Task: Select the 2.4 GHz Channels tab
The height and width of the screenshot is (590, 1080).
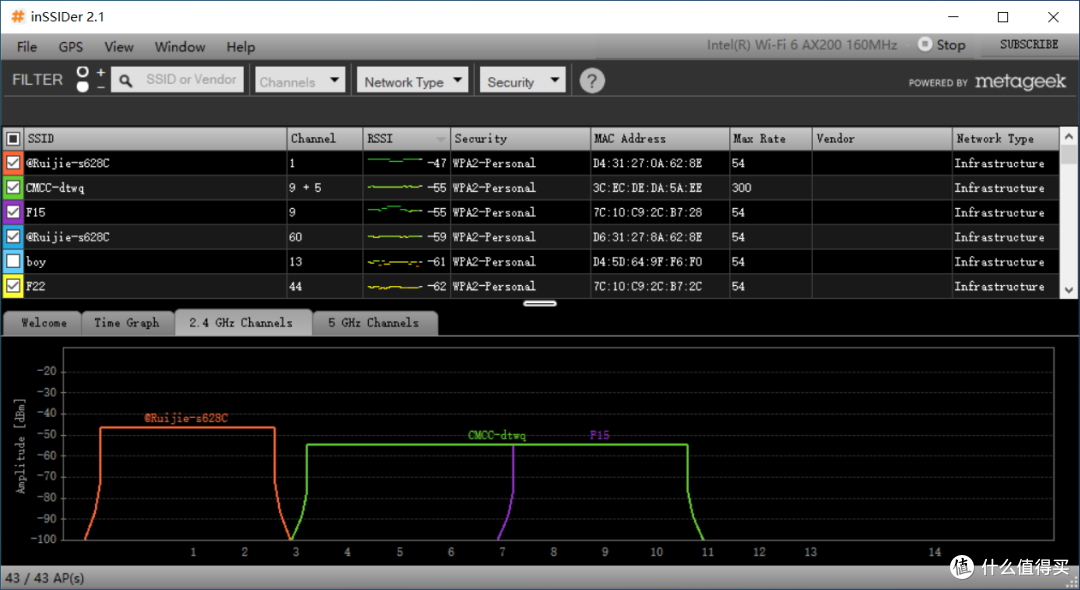Action: click(x=242, y=323)
